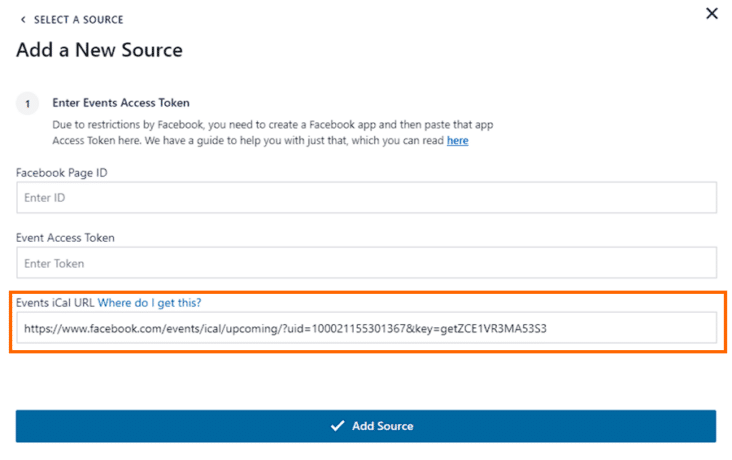Viewport: 732px width, 460px height.
Task: Focus the Facebook Page ID input field
Action: 366,198
